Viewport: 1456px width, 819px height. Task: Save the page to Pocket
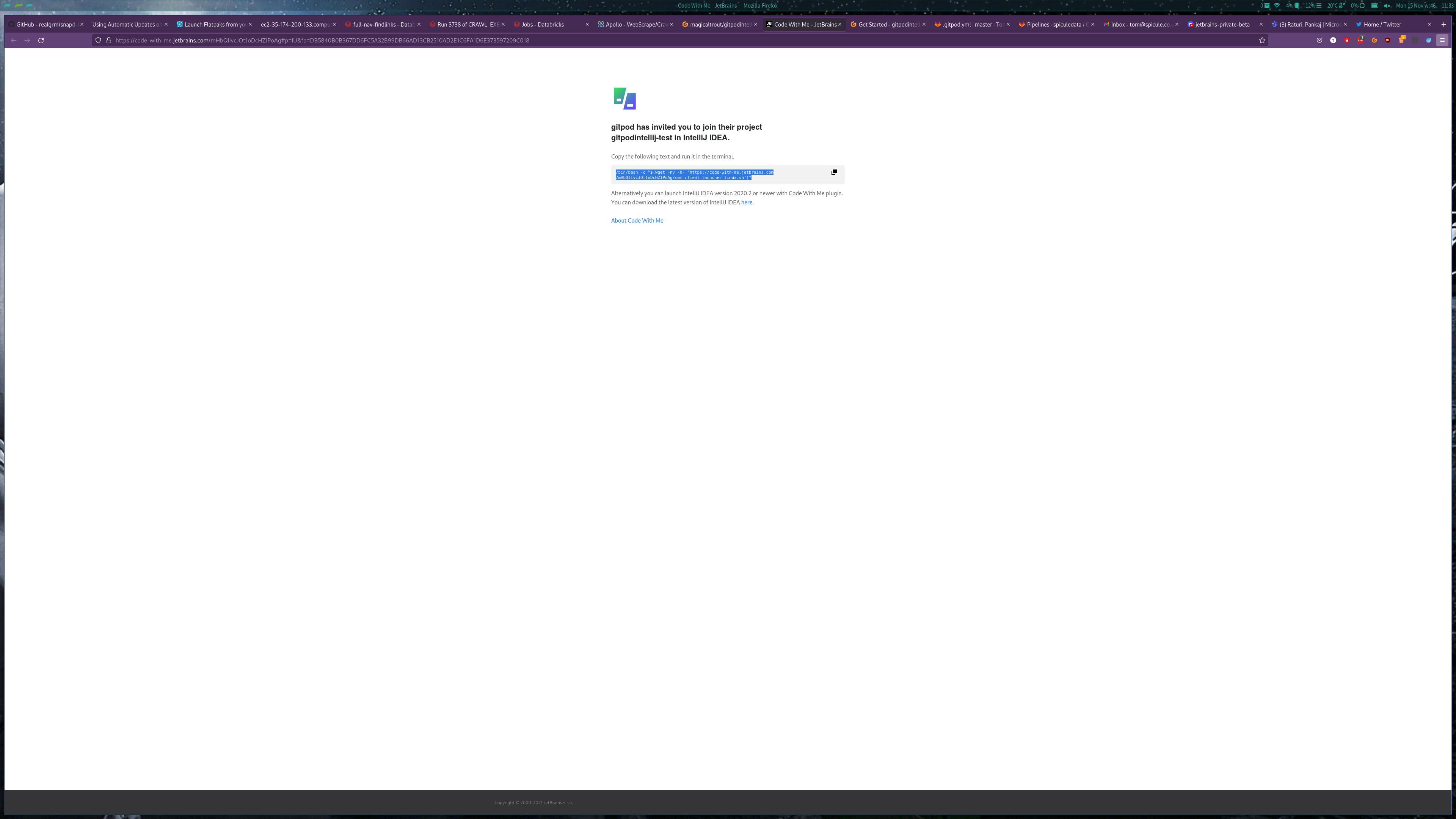pyautogui.click(x=1320, y=40)
